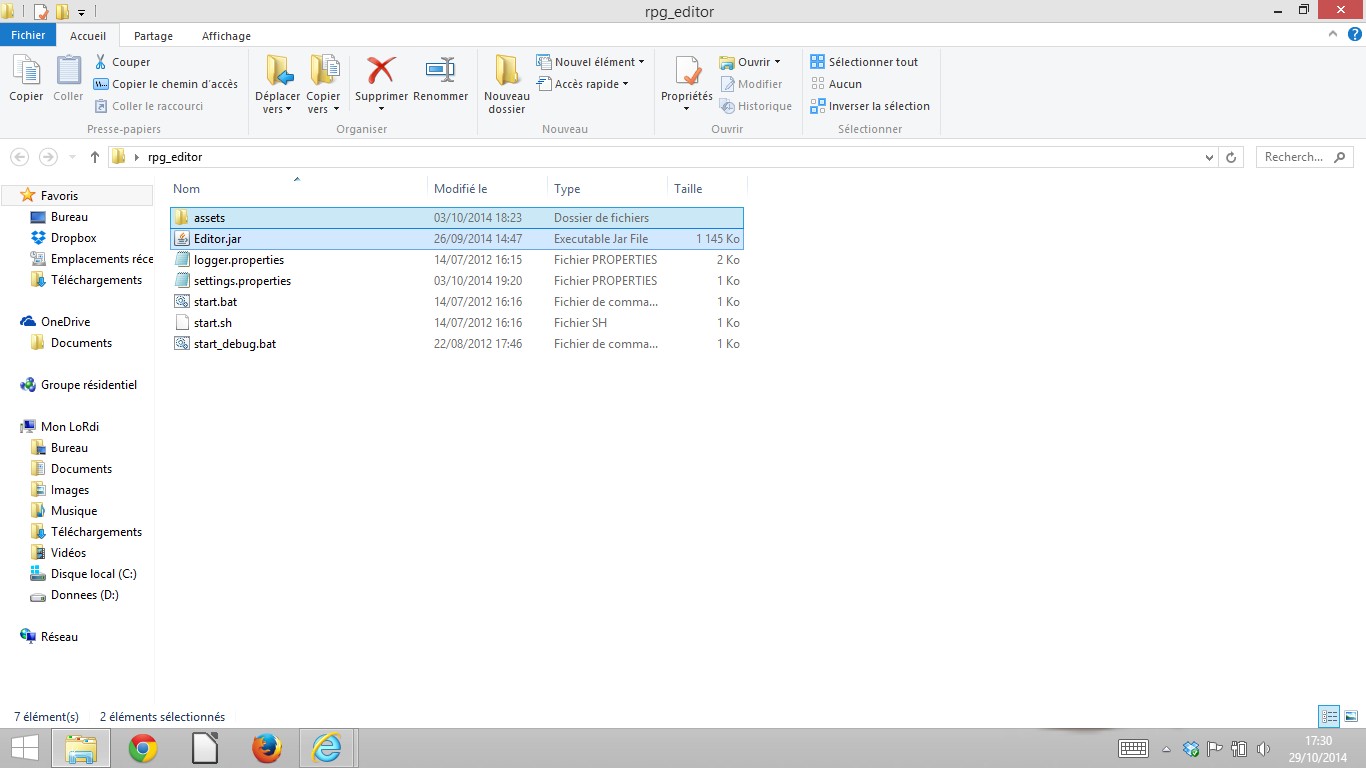Viewport: 1366px width, 768px height.
Task: Select the start_debug.bat file
Action: [235, 344]
